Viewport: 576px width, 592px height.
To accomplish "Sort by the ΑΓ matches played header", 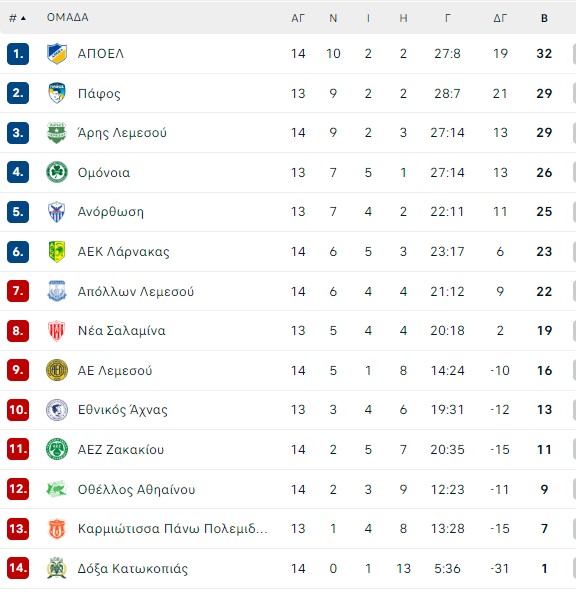I will click(x=298, y=18).
